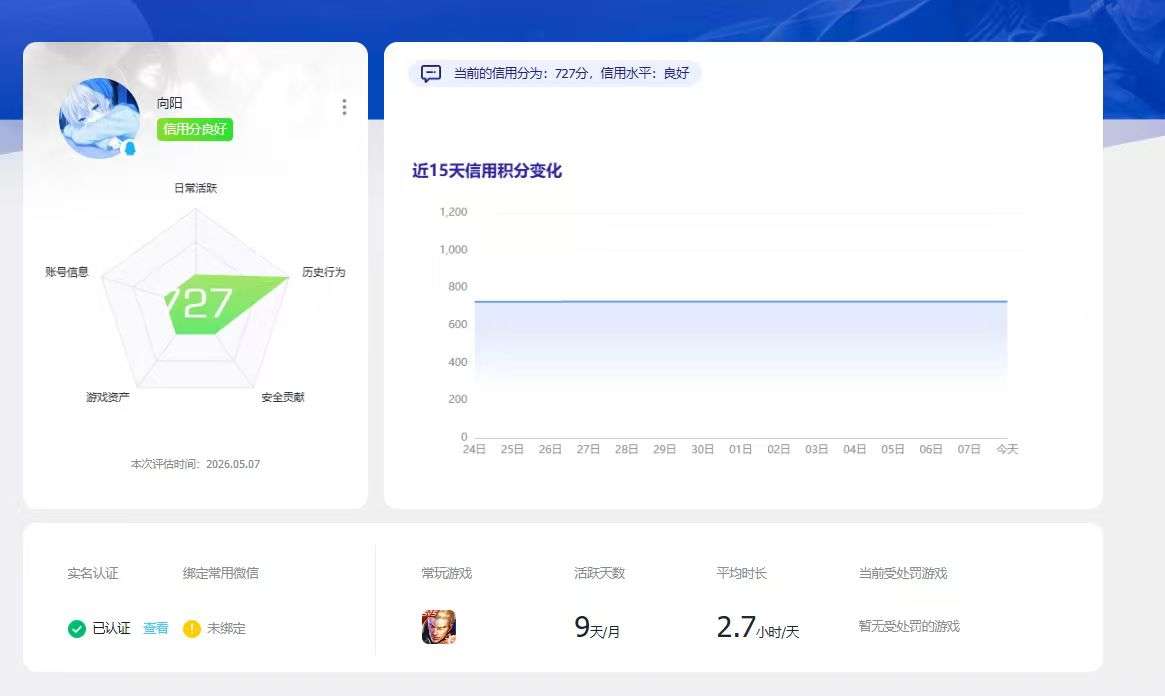Click the 平均时长 heading
1165x696 pixels.
point(741,573)
